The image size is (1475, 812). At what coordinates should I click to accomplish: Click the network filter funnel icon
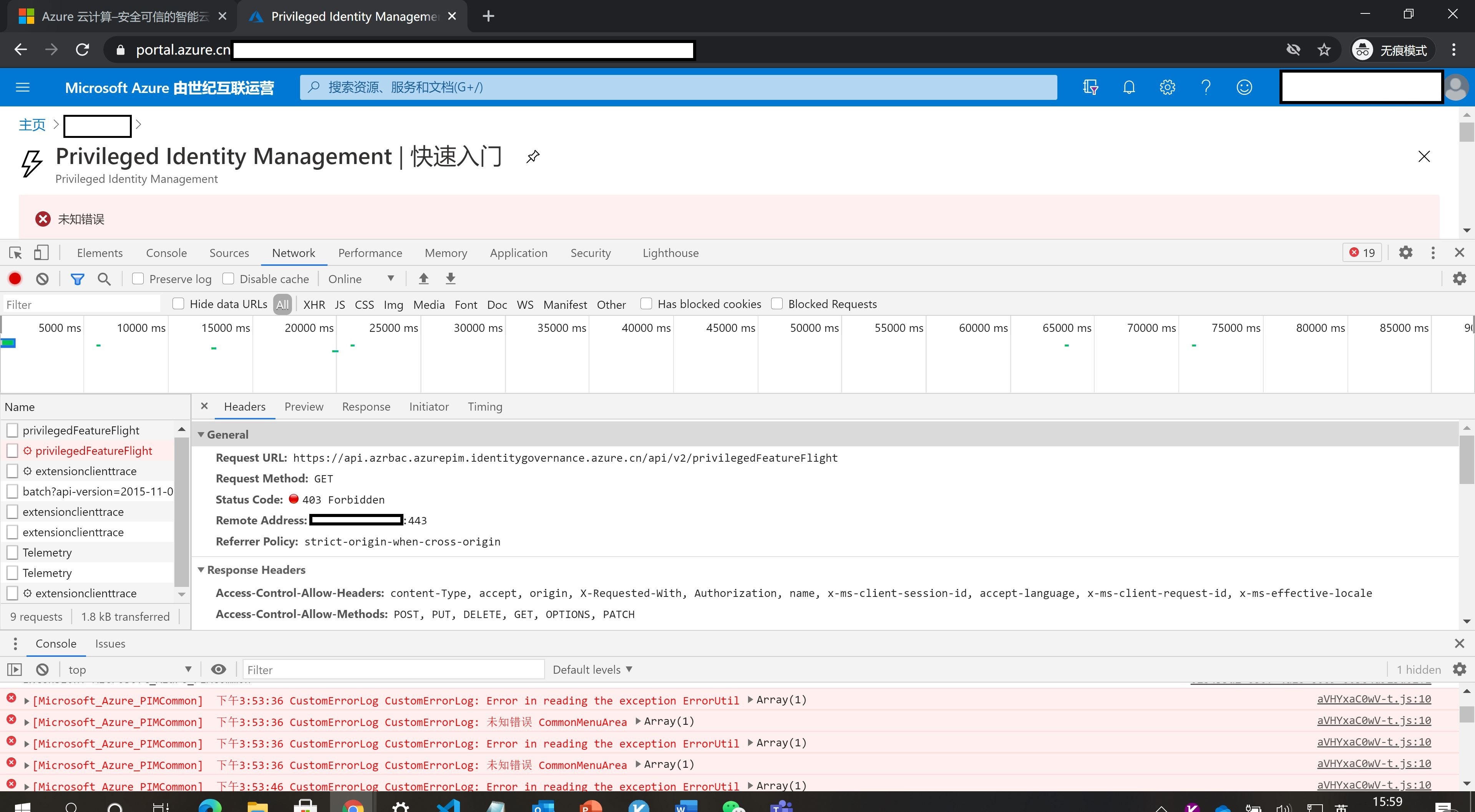[x=77, y=279]
